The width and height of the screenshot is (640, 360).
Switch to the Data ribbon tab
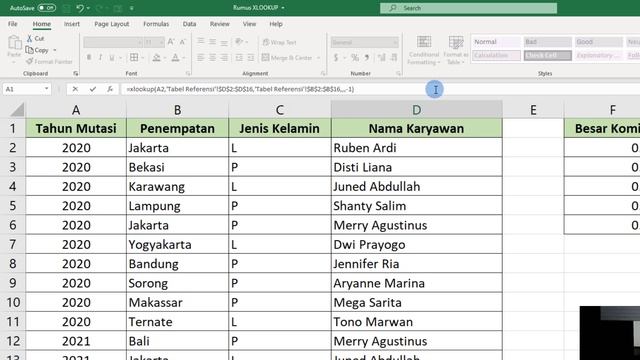coord(189,24)
